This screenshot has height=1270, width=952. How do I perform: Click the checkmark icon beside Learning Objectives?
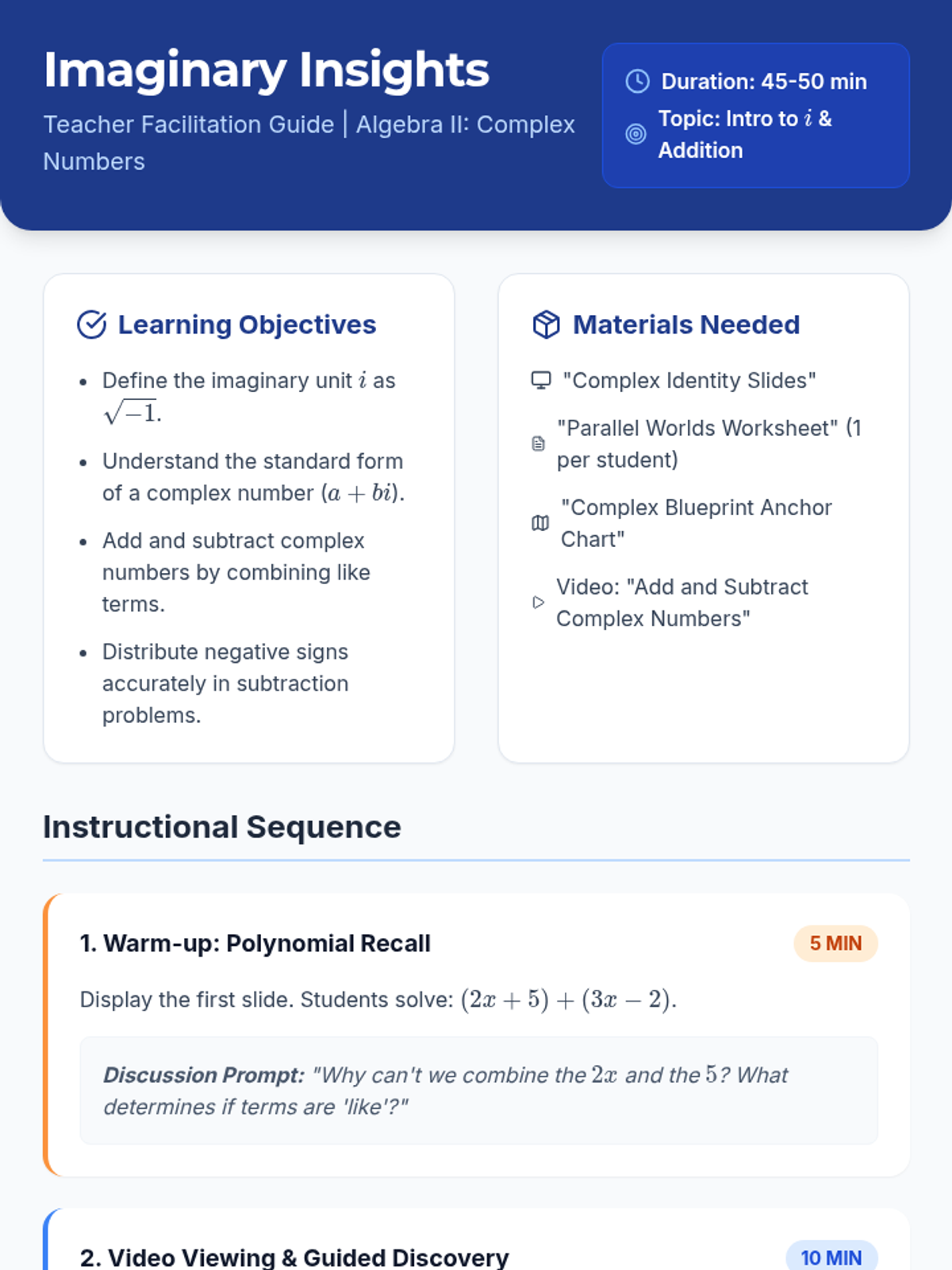coord(92,325)
